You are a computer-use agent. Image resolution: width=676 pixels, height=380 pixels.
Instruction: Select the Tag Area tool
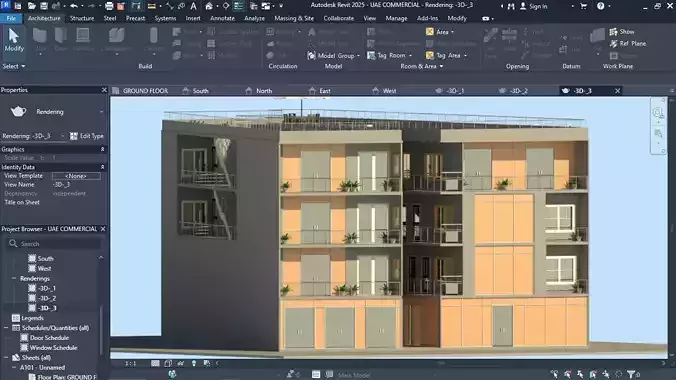[x=443, y=56]
